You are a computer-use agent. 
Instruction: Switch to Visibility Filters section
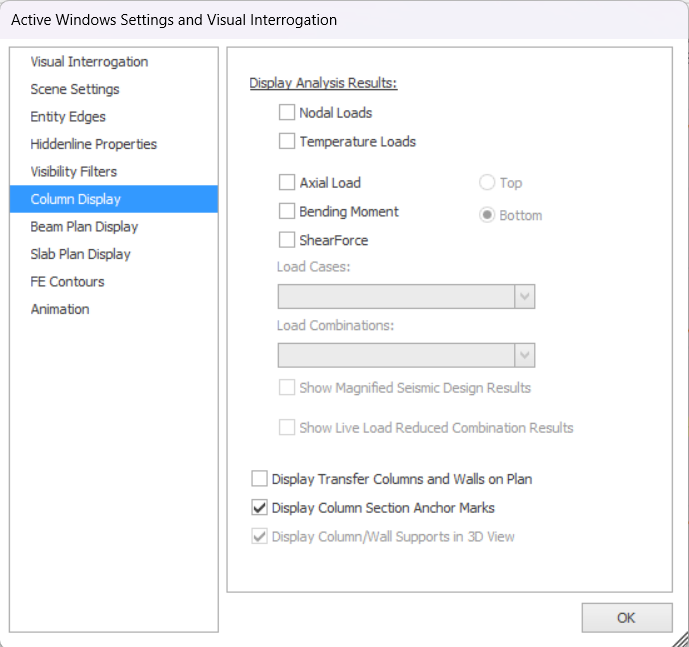[73, 172]
